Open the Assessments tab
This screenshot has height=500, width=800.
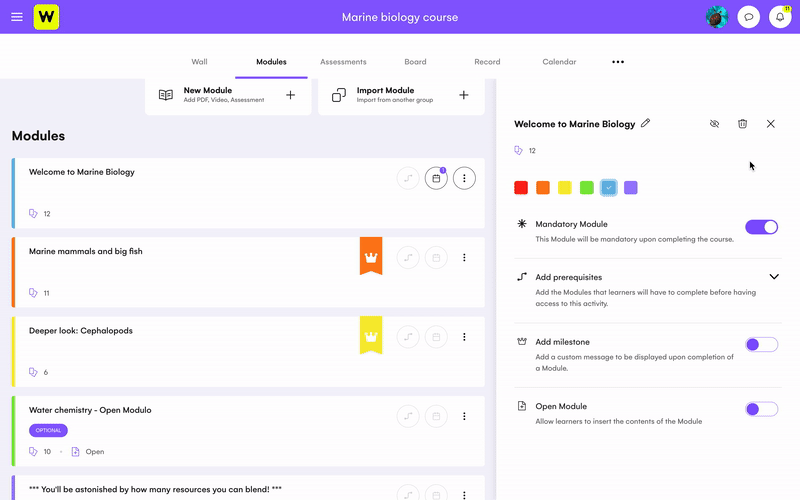[x=343, y=62]
